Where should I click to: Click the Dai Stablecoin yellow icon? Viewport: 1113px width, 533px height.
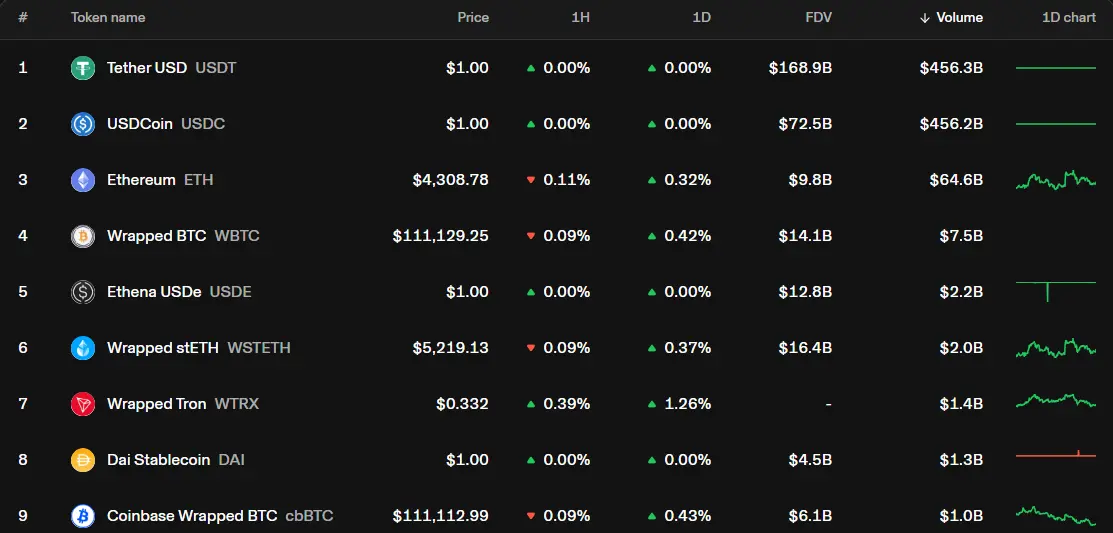click(83, 460)
